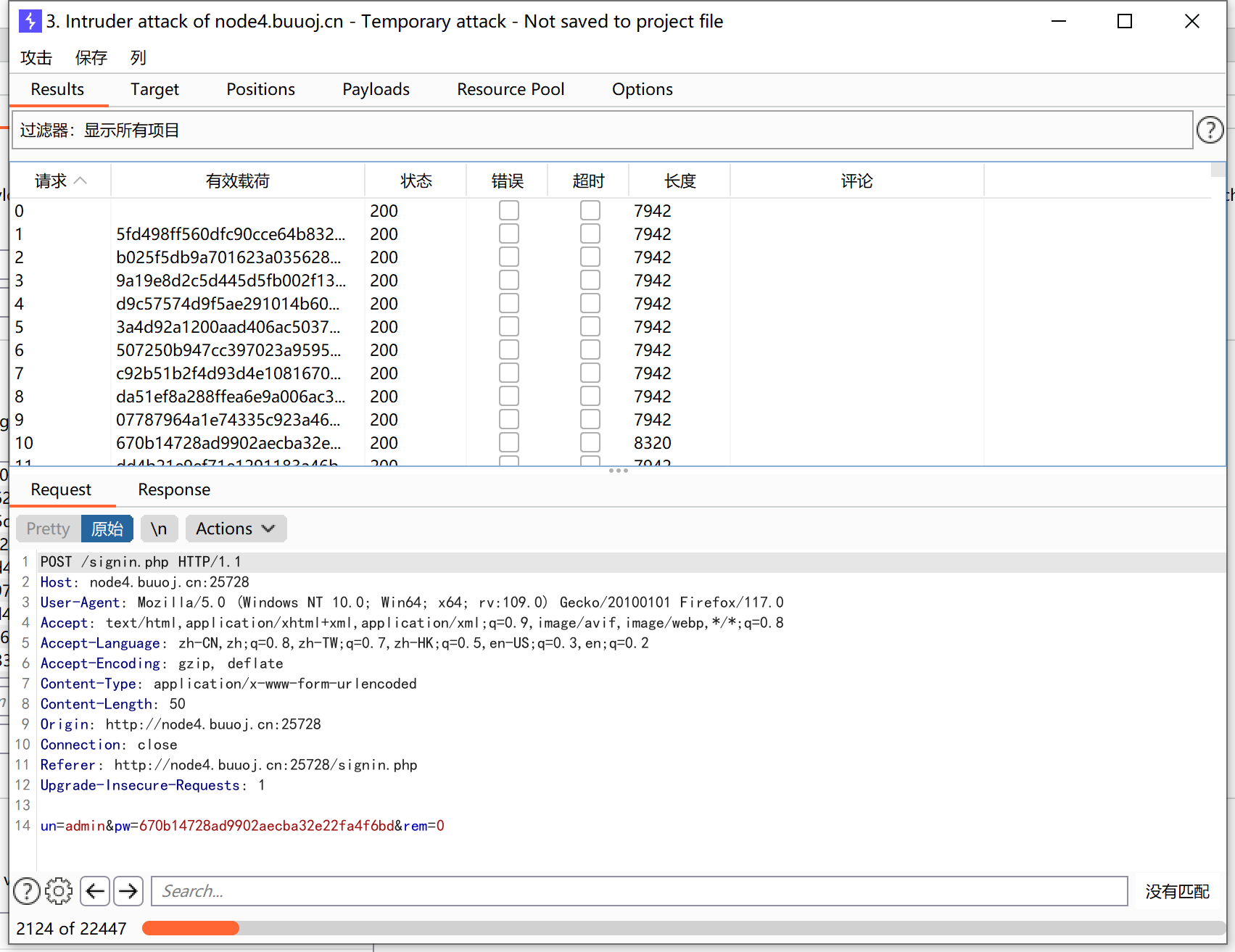Open the Actions dropdown menu
This screenshot has height=952, width=1235.
[236, 529]
